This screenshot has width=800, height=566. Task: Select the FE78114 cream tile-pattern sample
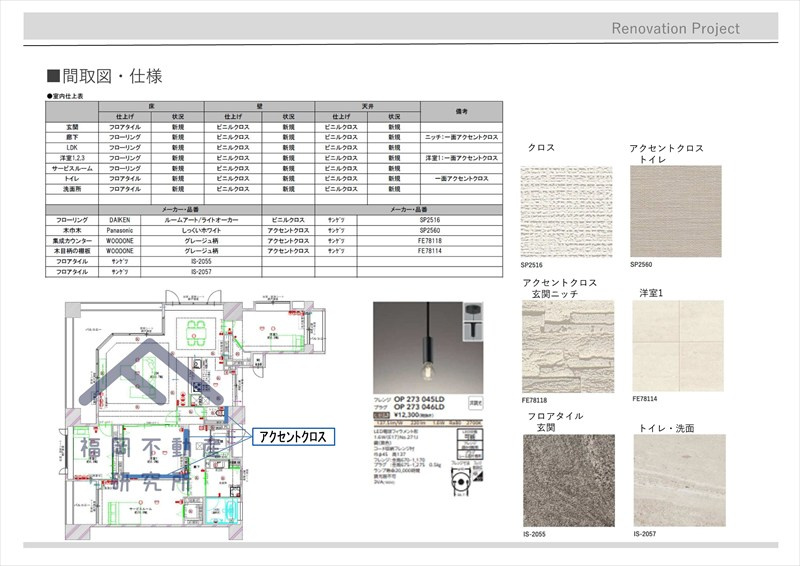click(x=678, y=346)
